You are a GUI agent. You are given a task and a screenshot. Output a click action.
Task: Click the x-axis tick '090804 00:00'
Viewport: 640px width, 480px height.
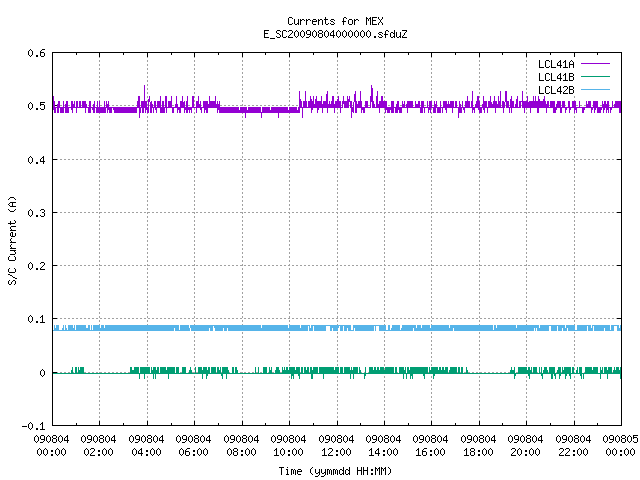pyautogui.click(x=51, y=446)
